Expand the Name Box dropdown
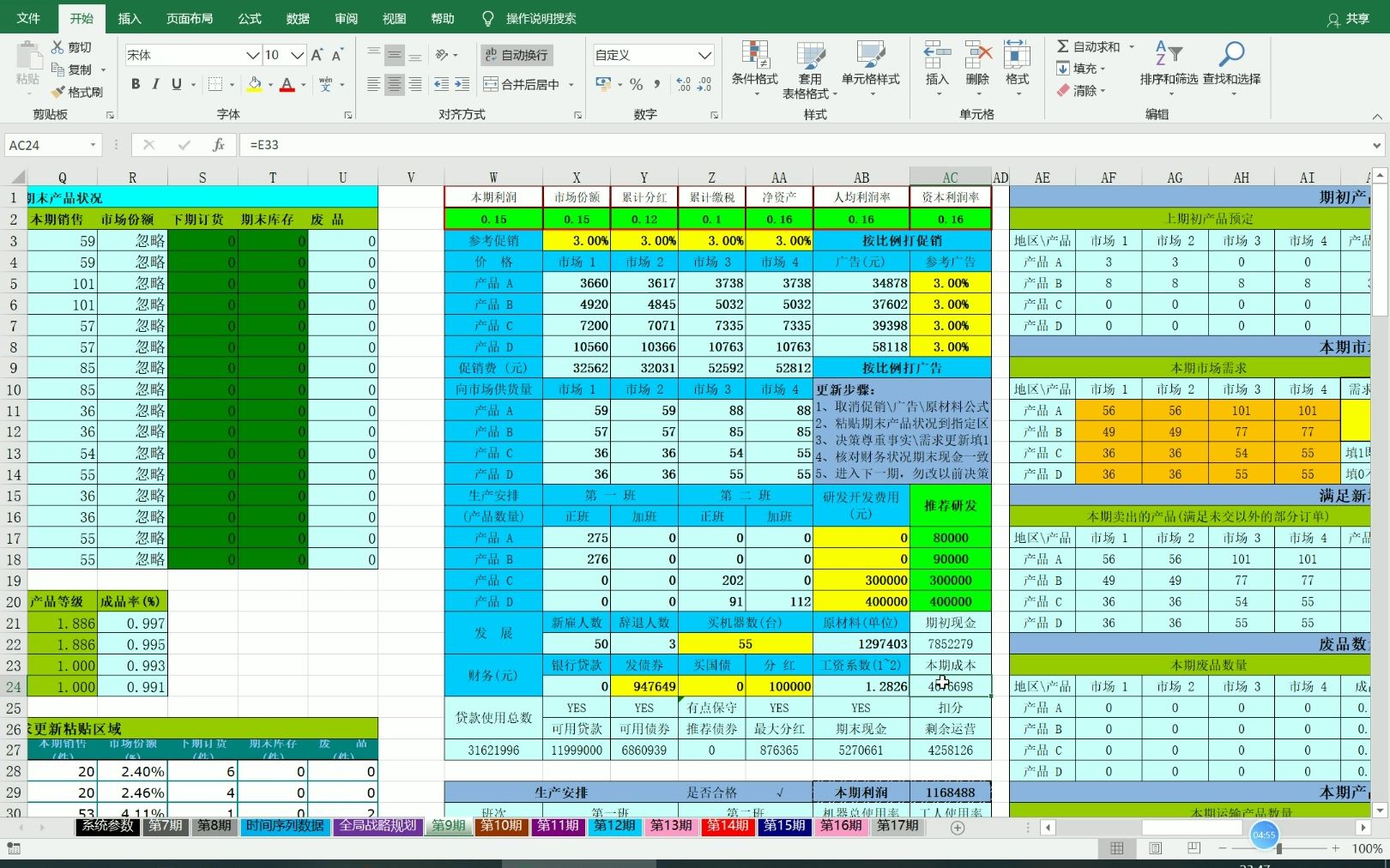This screenshot has width=1390, height=868. point(93,145)
